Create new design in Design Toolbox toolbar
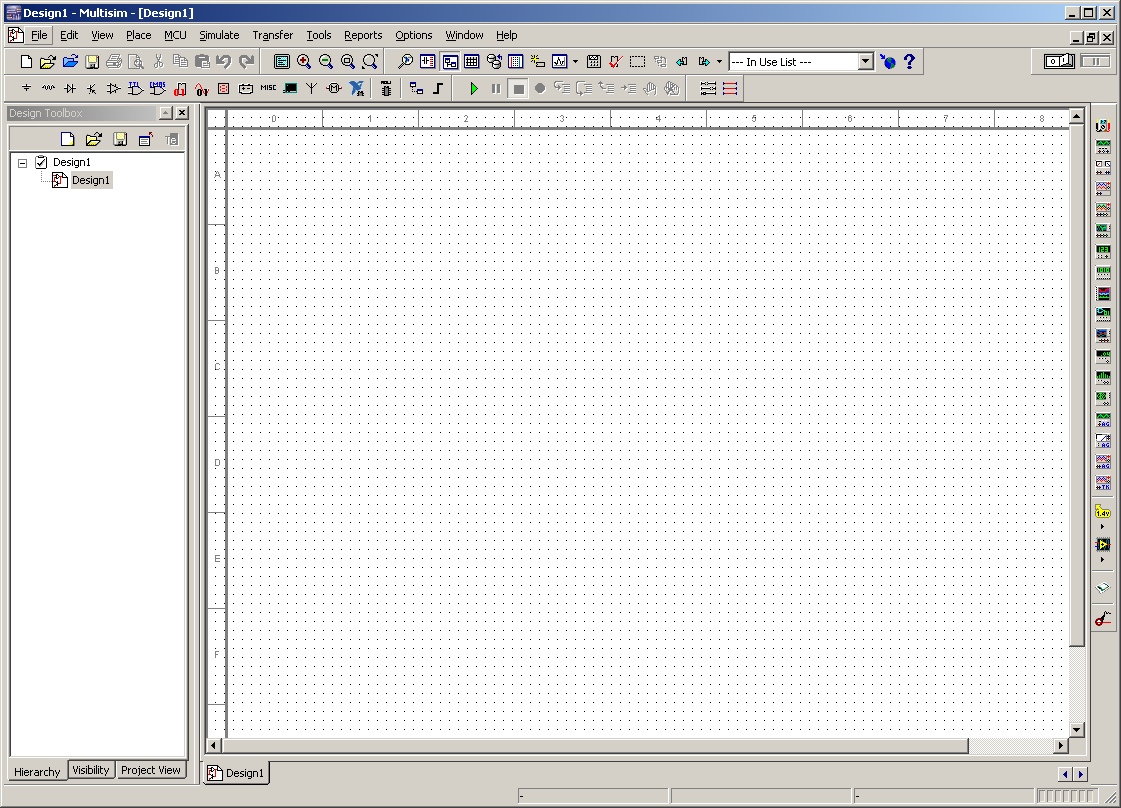This screenshot has width=1121, height=808. click(x=67, y=139)
